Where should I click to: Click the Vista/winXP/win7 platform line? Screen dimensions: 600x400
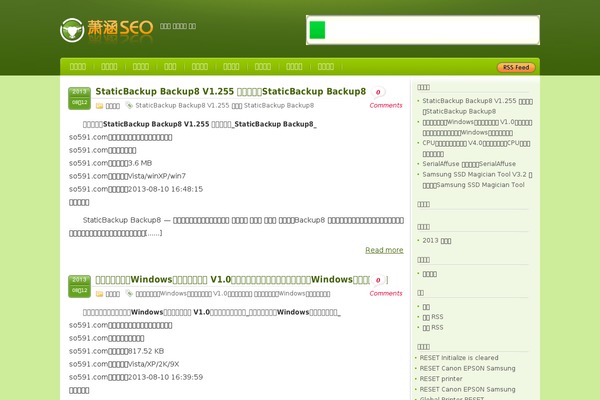point(127,176)
